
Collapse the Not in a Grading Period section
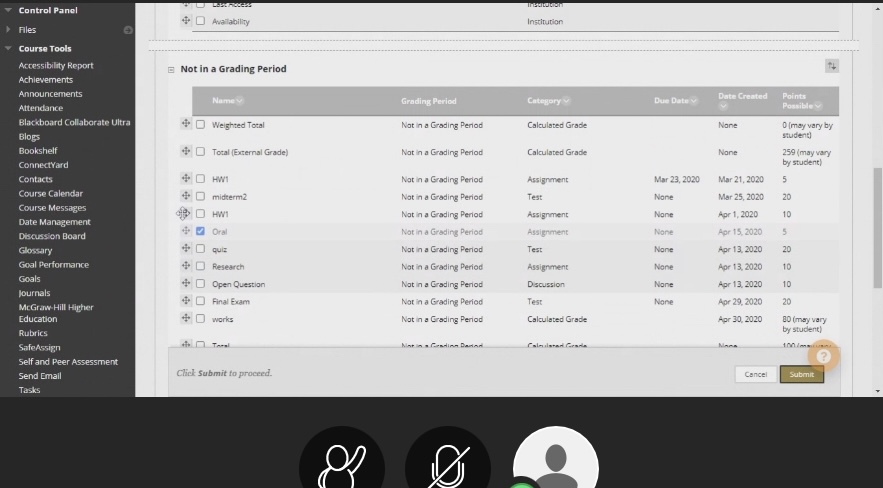click(171, 70)
